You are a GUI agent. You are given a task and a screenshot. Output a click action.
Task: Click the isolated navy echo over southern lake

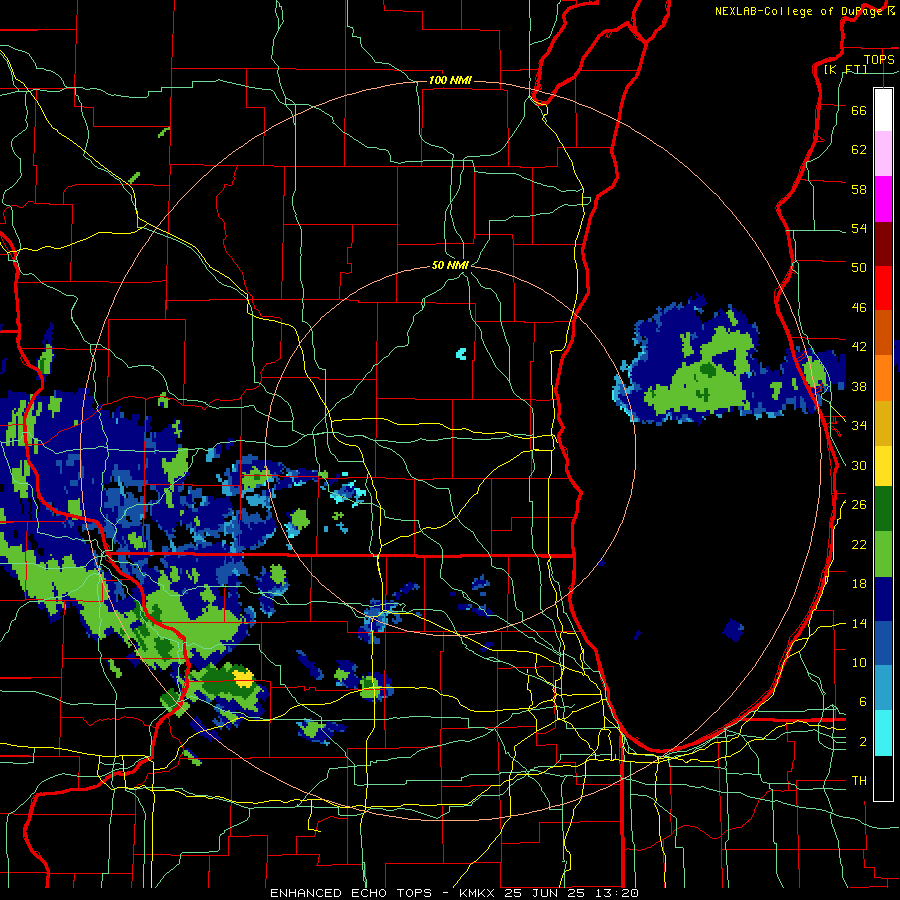[734, 630]
